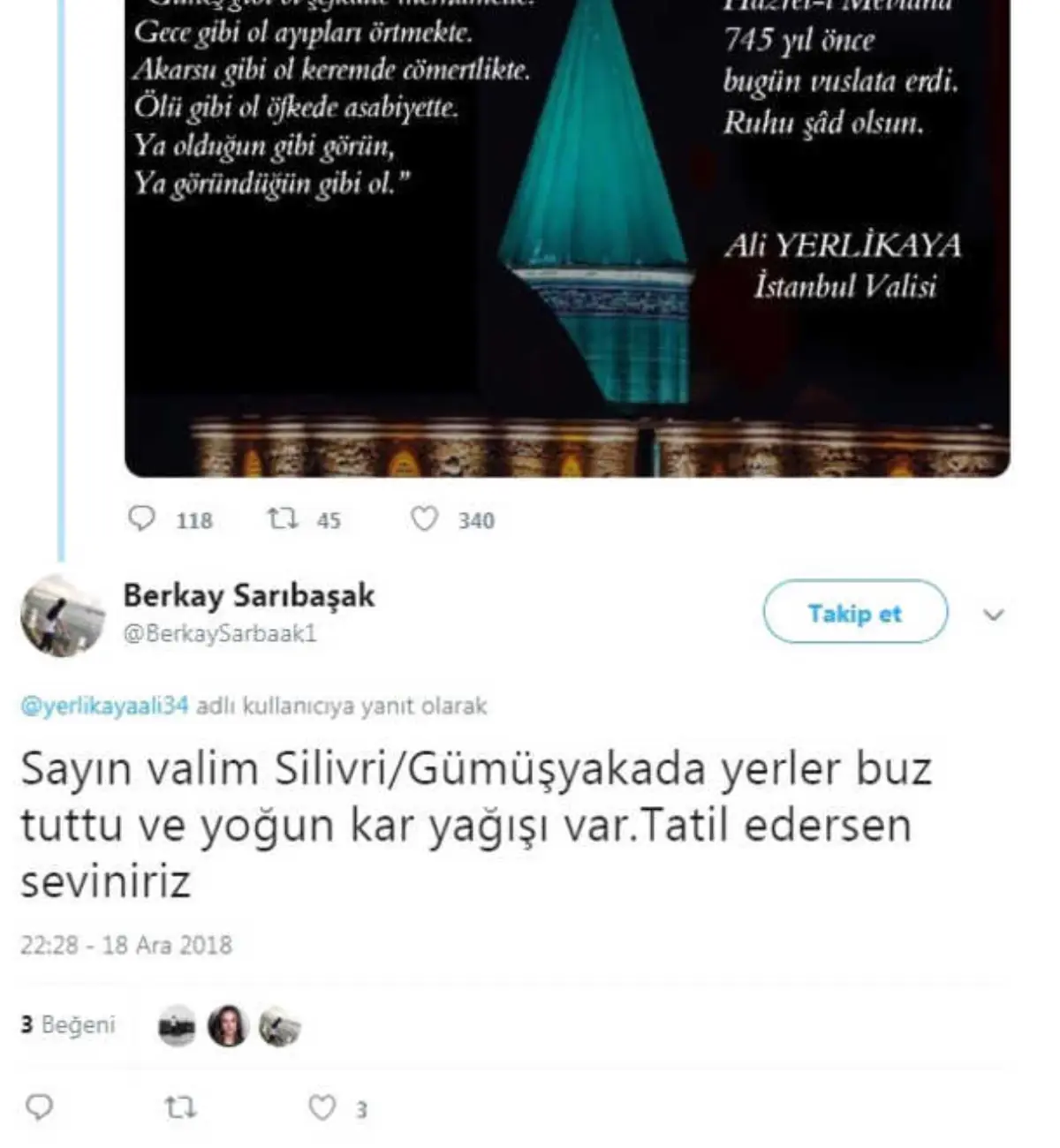Open the woman's avatar among likers
This screenshot has height=1148, width=1060.
[x=228, y=1026]
